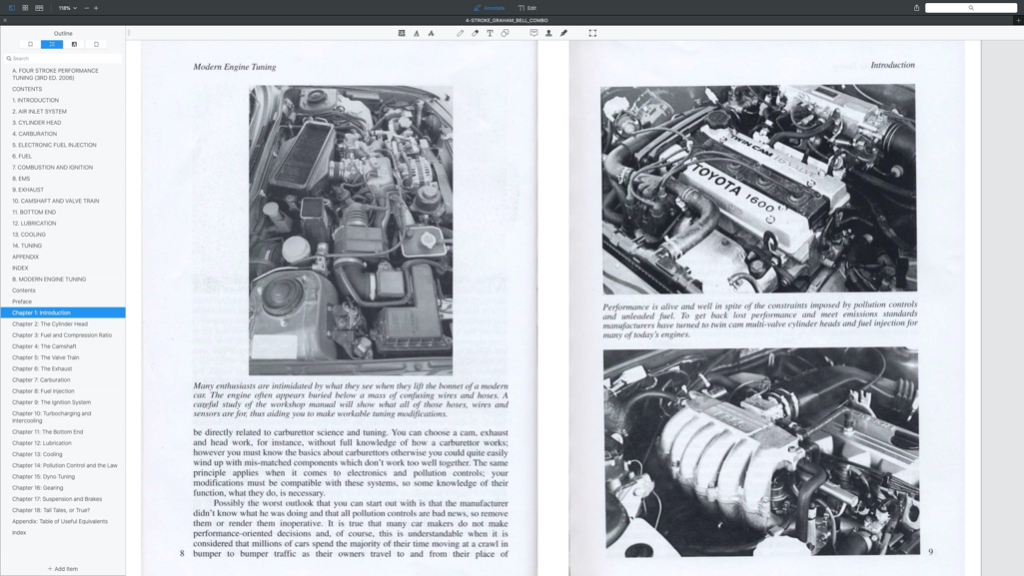
Task: Select the note comment tool
Action: (x=533, y=33)
